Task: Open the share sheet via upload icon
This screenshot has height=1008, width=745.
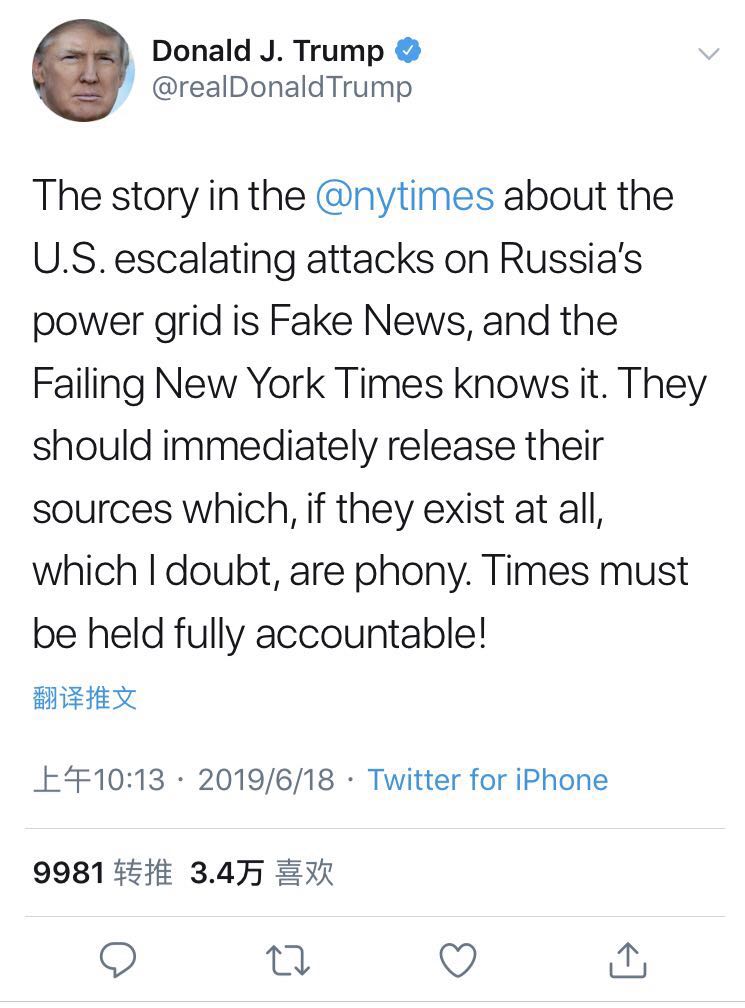Action: click(627, 960)
